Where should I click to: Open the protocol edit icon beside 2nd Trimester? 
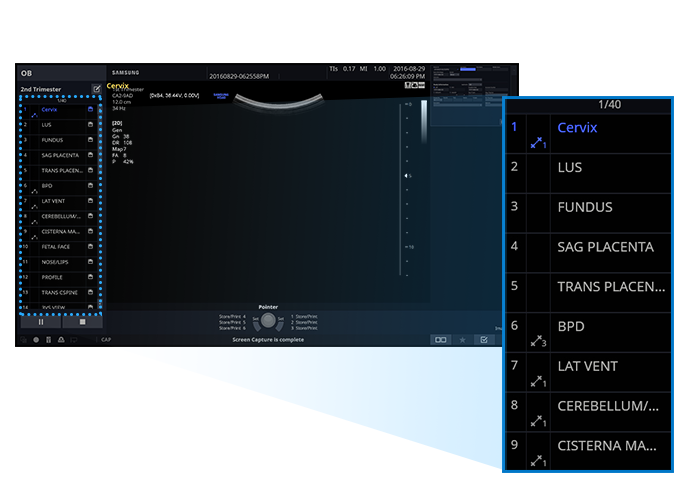point(96,89)
